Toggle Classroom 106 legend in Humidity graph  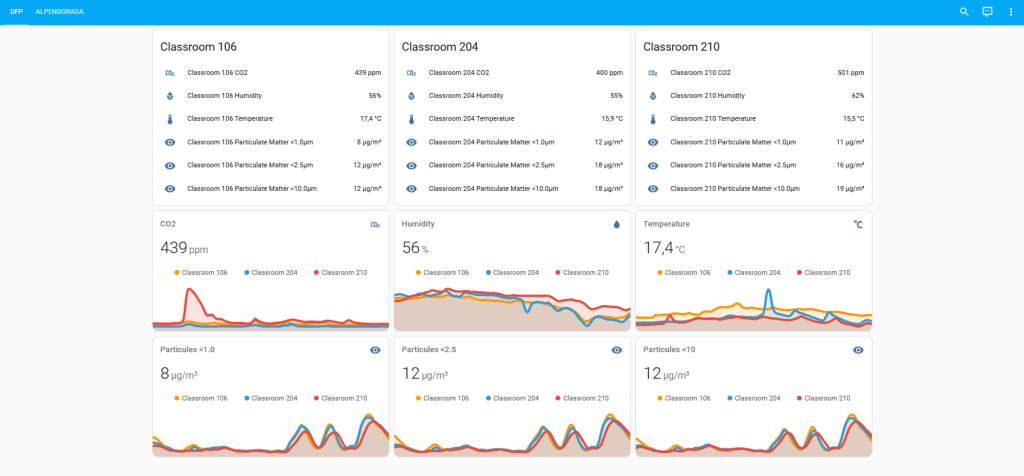(443, 272)
